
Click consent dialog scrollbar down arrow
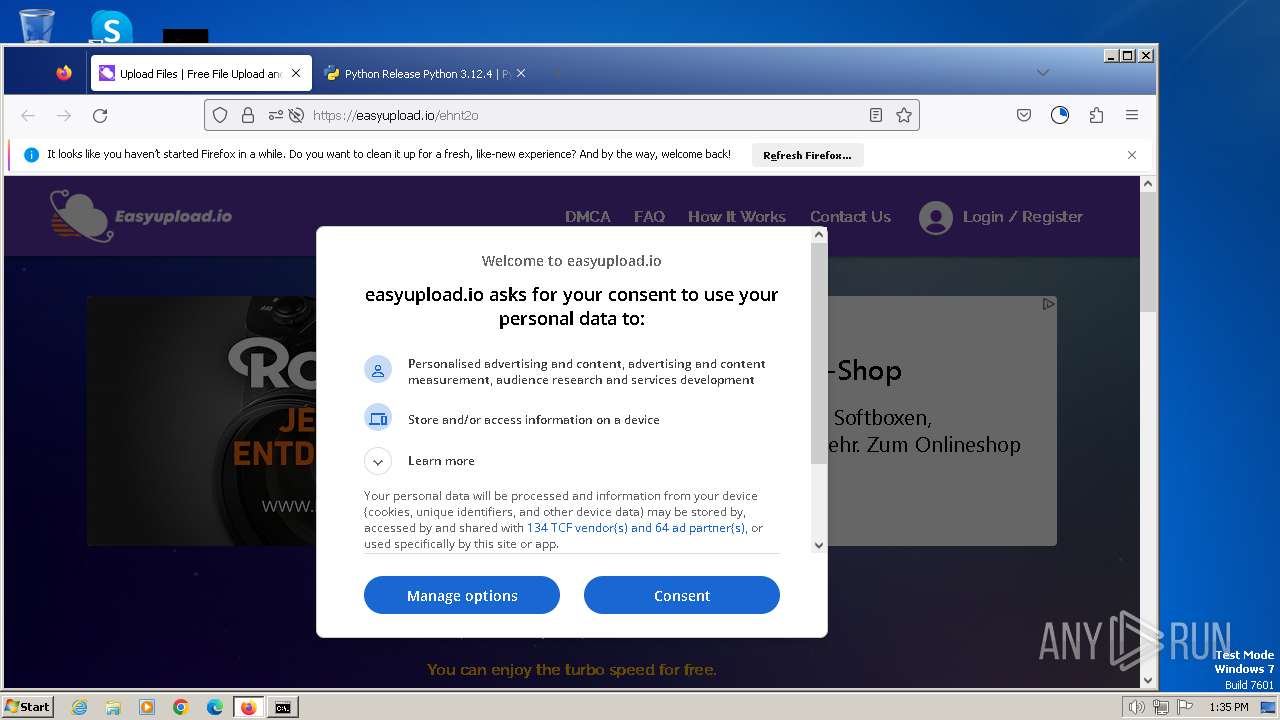coord(819,545)
